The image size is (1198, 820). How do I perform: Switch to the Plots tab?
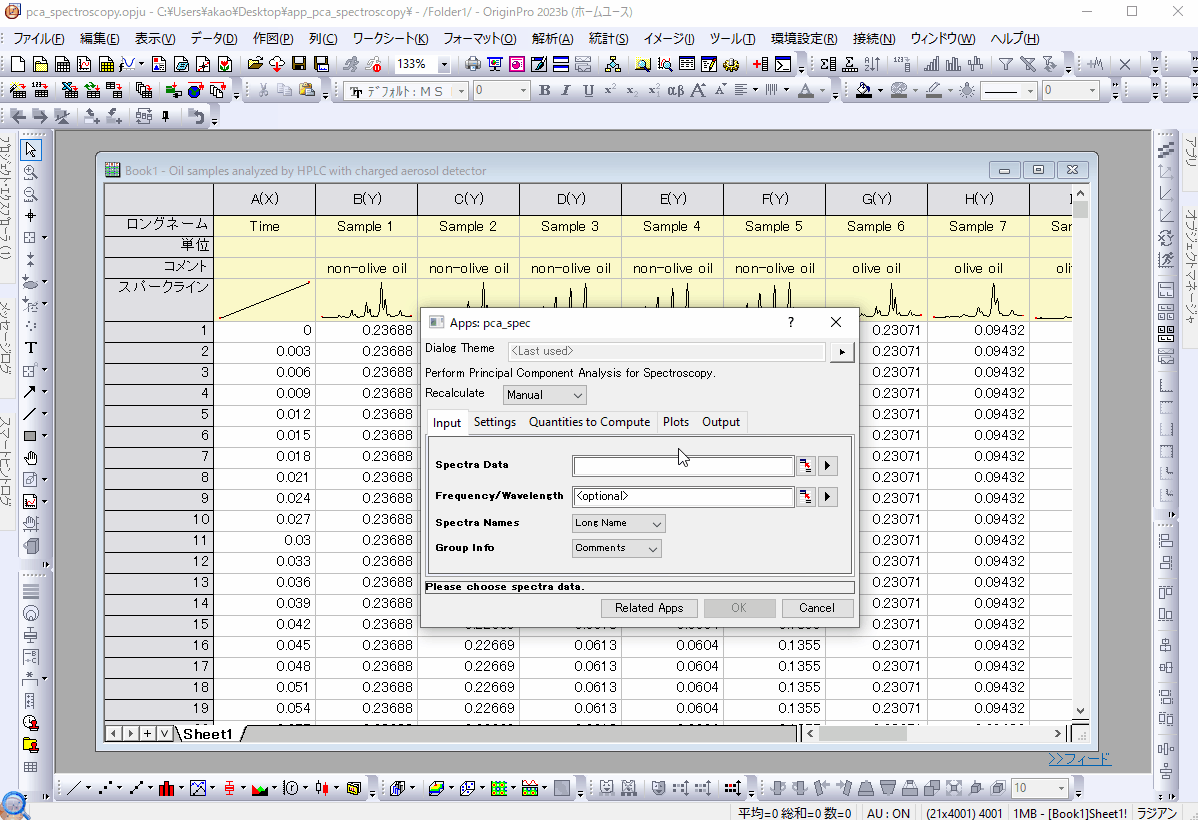(675, 422)
